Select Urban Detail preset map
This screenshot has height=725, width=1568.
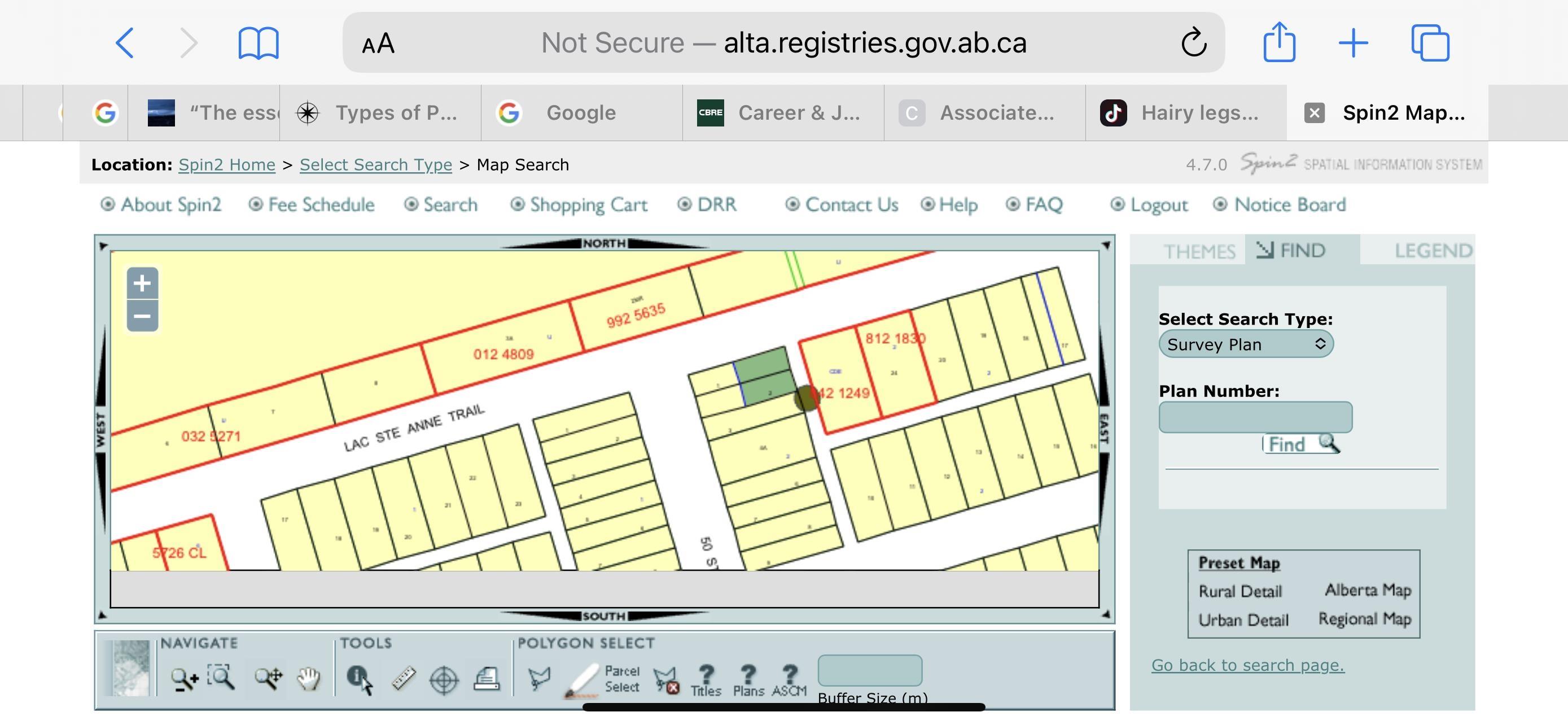(x=1243, y=619)
